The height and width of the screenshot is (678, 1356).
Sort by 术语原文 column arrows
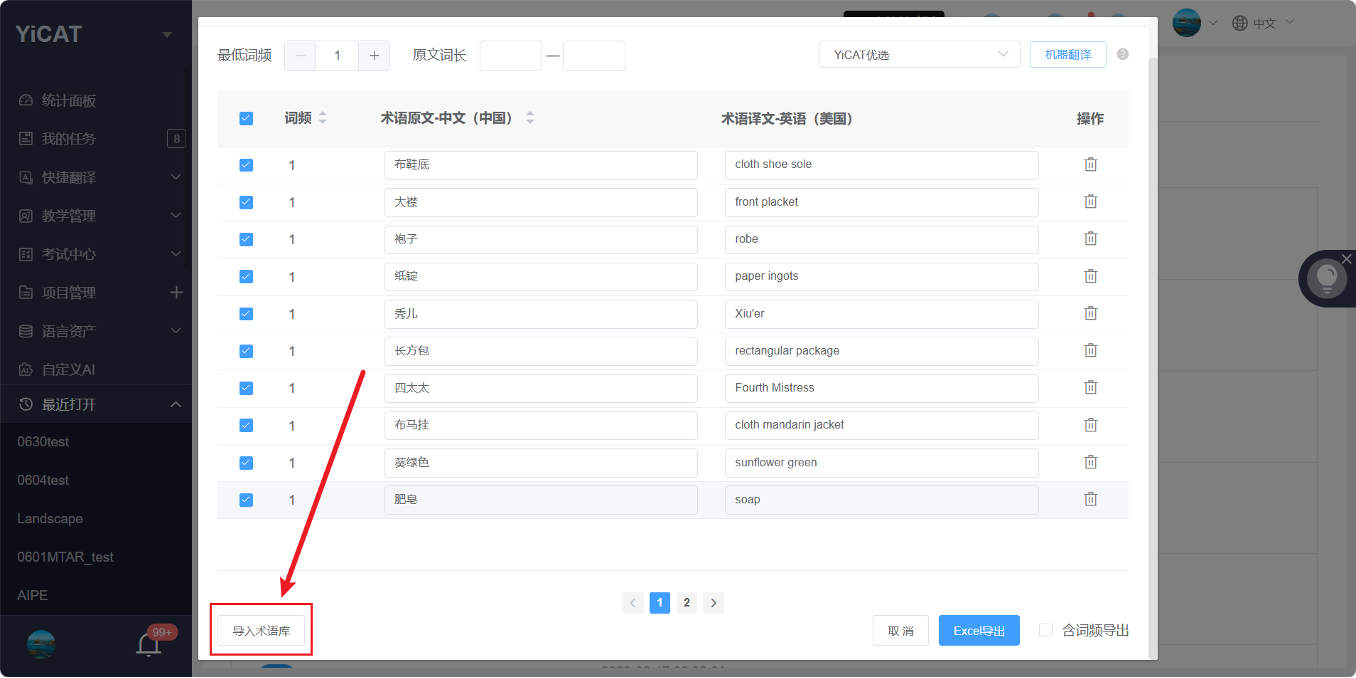pos(530,118)
